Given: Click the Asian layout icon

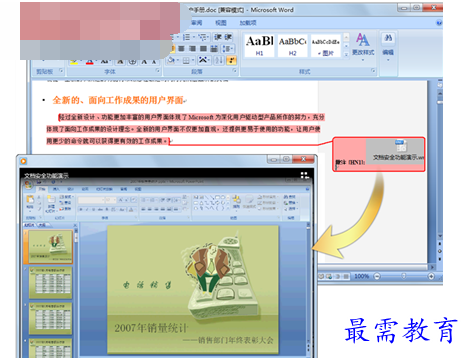Looking at the screenshot, I should coord(204,60).
